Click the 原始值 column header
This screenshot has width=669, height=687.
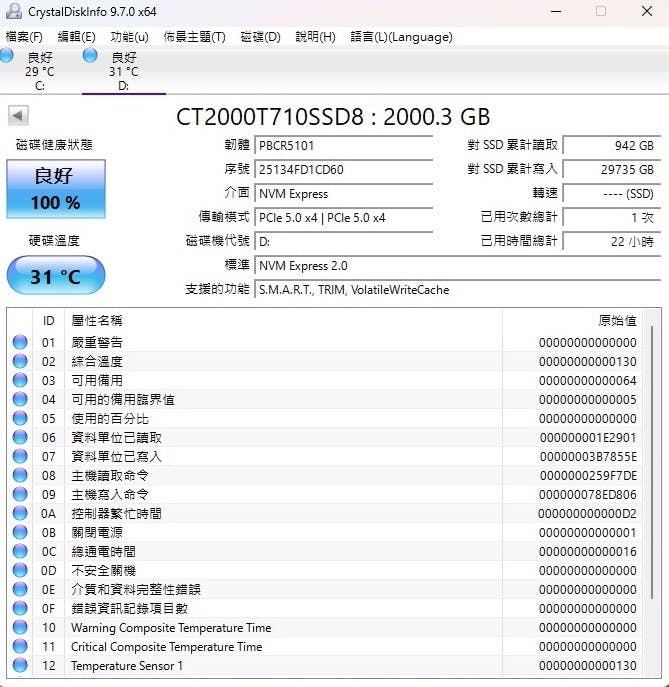pyautogui.click(x=573, y=321)
